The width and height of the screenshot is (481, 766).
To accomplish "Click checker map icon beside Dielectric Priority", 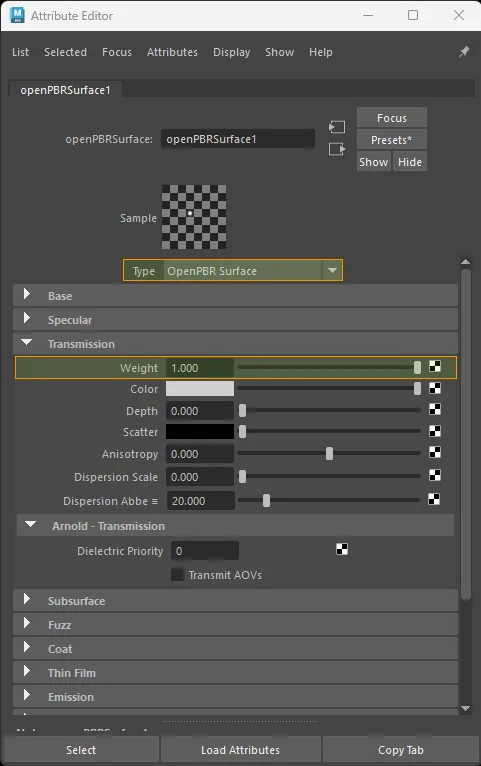I will click(342, 550).
